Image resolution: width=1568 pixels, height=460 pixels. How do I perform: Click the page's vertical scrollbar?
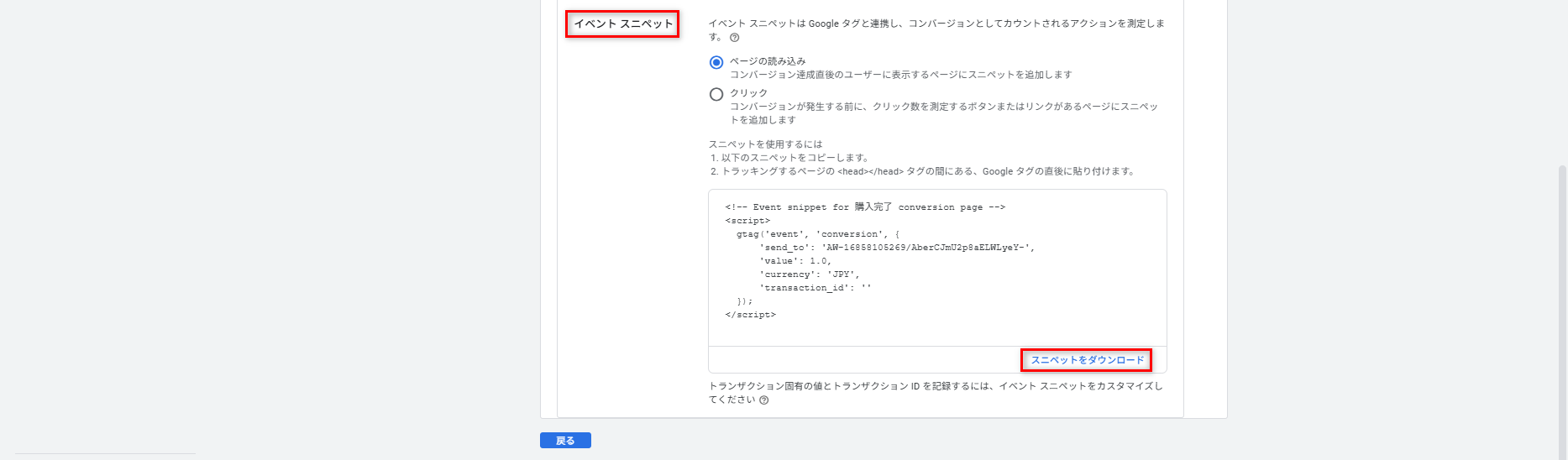click(1562, 311)
